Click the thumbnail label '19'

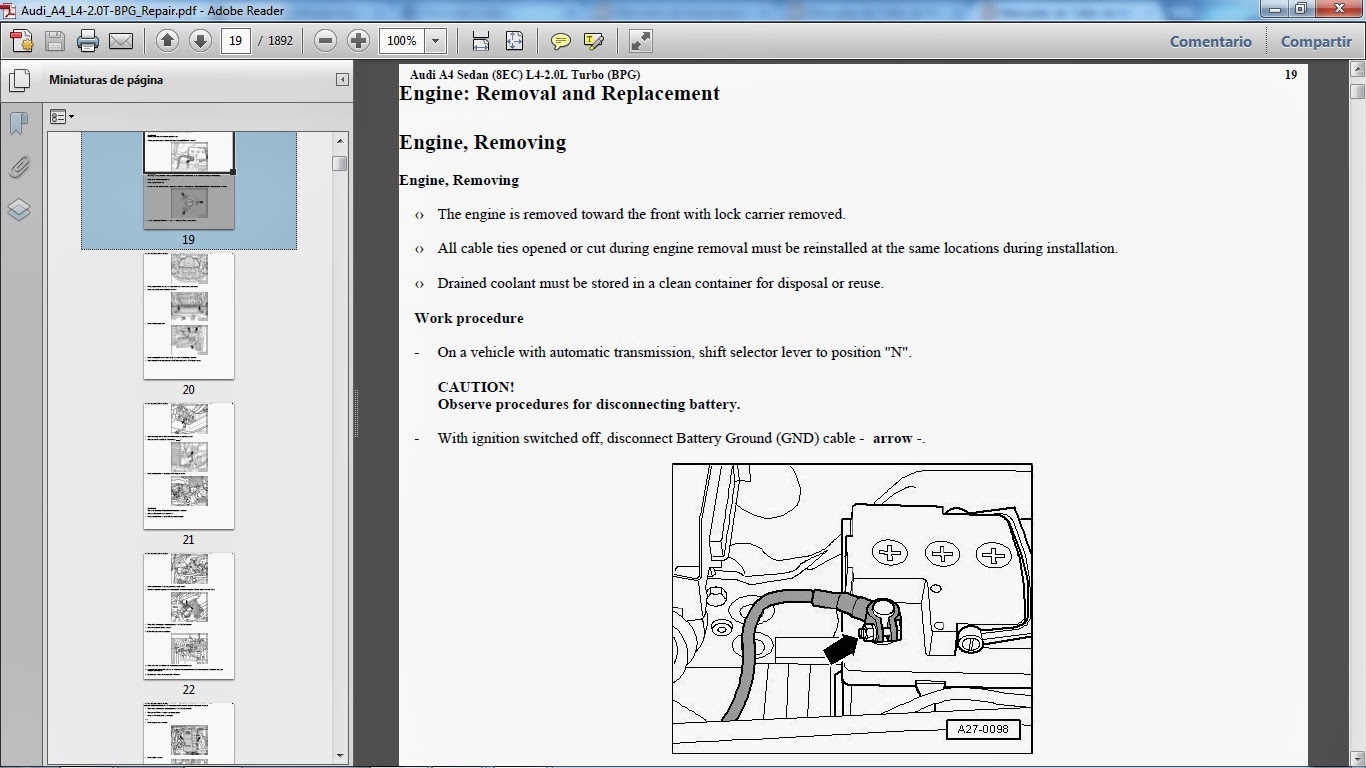(189, 240)
